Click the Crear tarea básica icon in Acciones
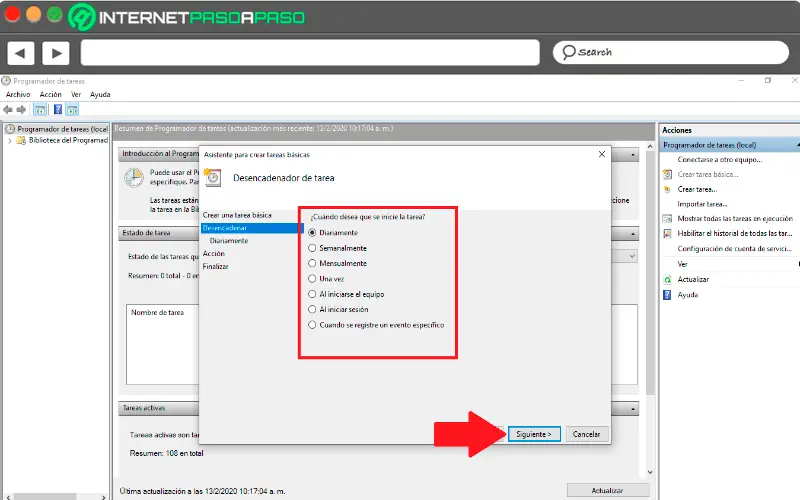This screenshot has width=800, height=500. coord(667,174)
